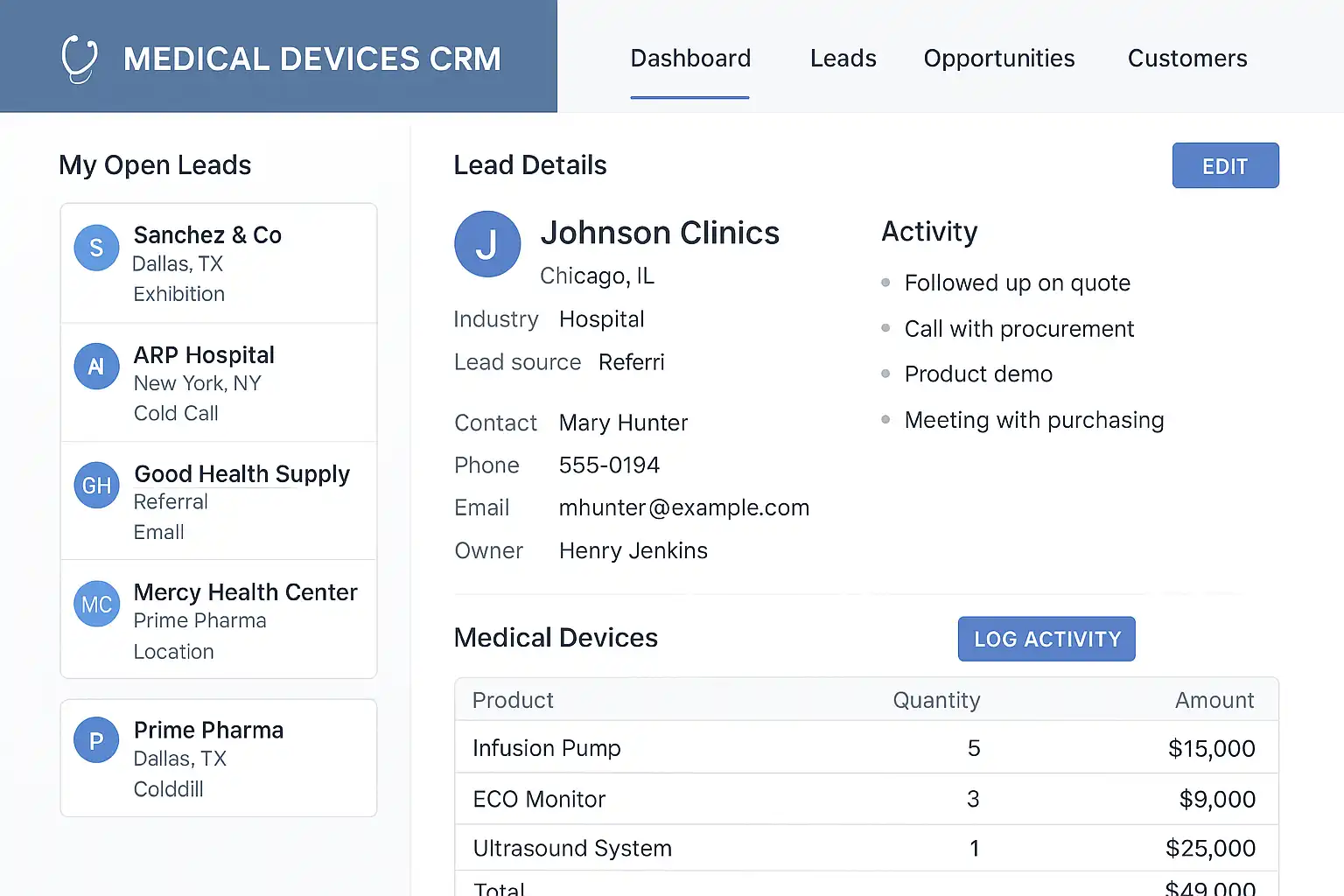Click the Johnson Clinics 'J' avatar

[487, 244]
